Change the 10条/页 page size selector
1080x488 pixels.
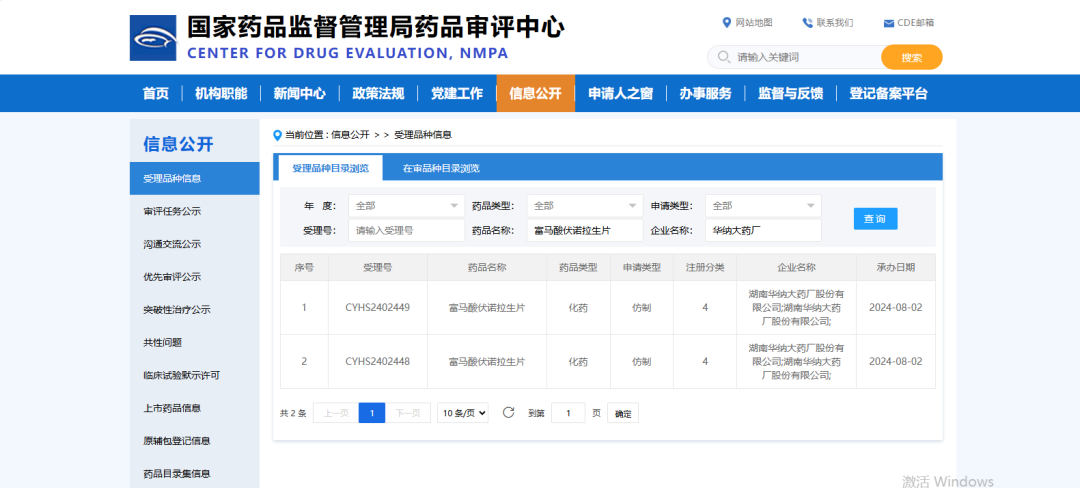(463, 413)
